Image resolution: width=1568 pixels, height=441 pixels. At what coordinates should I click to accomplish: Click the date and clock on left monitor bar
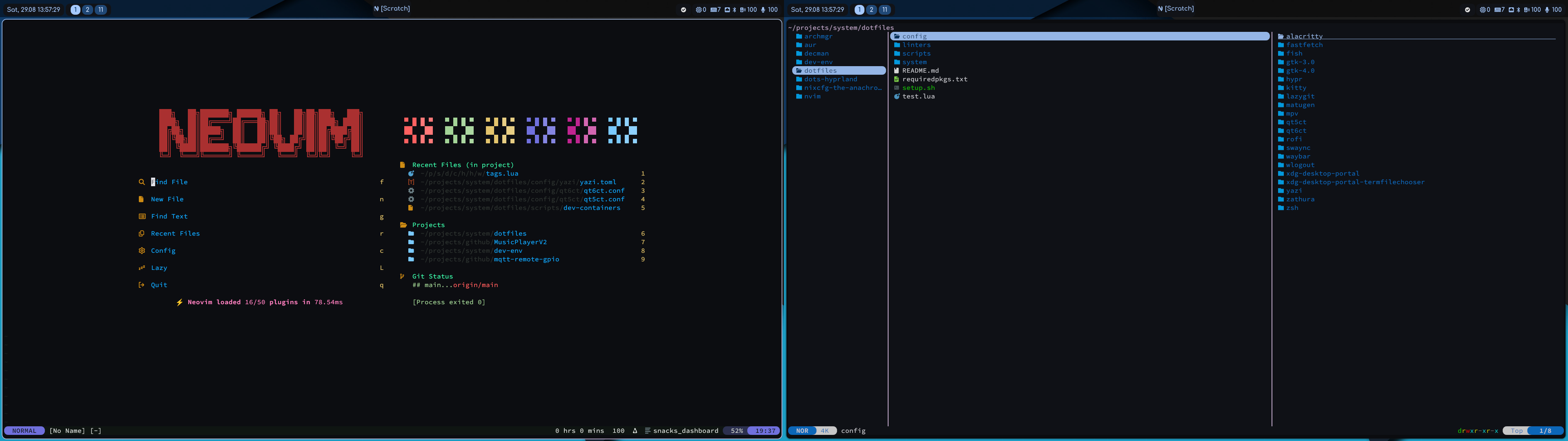(x=33, y=10)
